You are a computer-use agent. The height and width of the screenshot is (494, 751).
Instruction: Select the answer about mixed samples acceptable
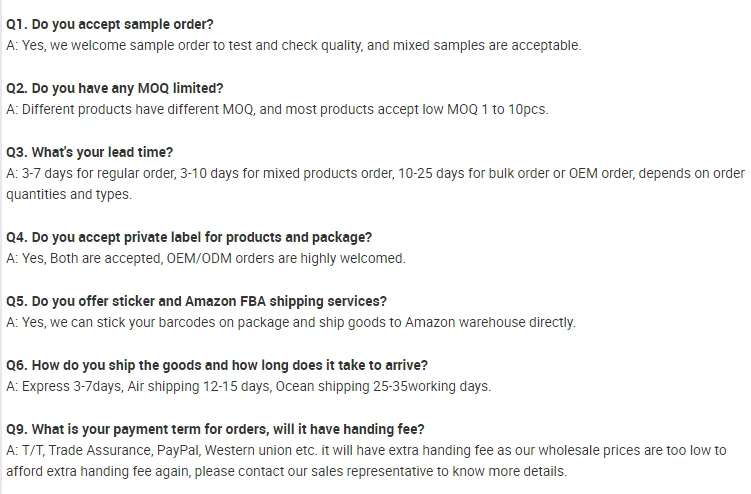pyautogui.click(x=294, y=46)
